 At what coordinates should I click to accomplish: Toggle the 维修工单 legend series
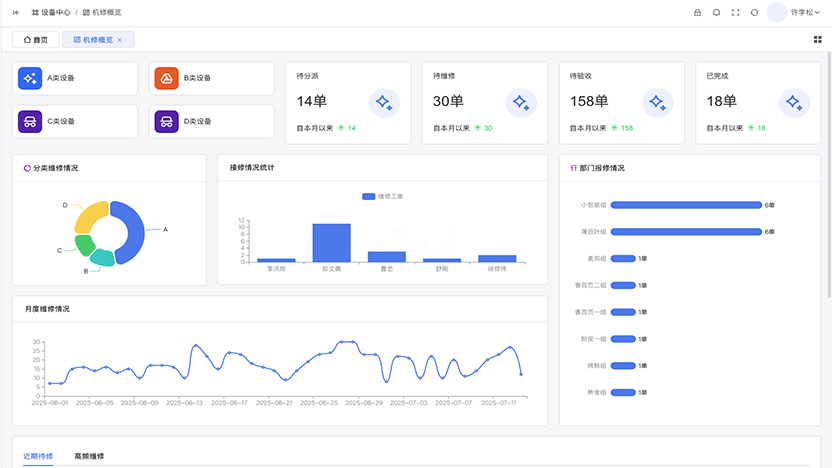point(383,196)
